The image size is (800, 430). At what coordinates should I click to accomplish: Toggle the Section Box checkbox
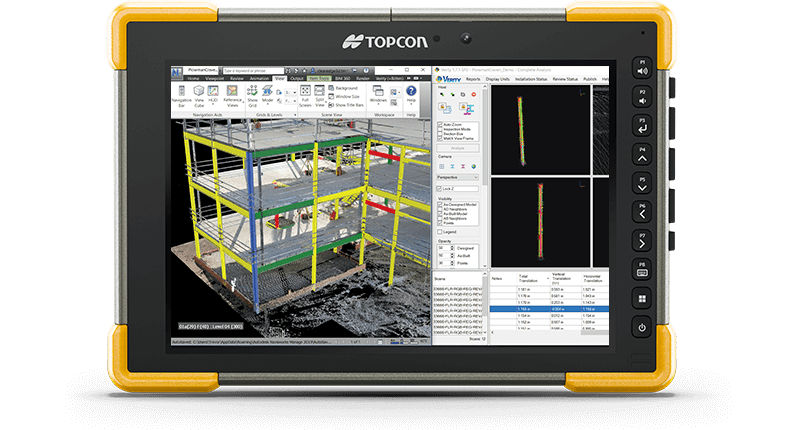(440, 134)
